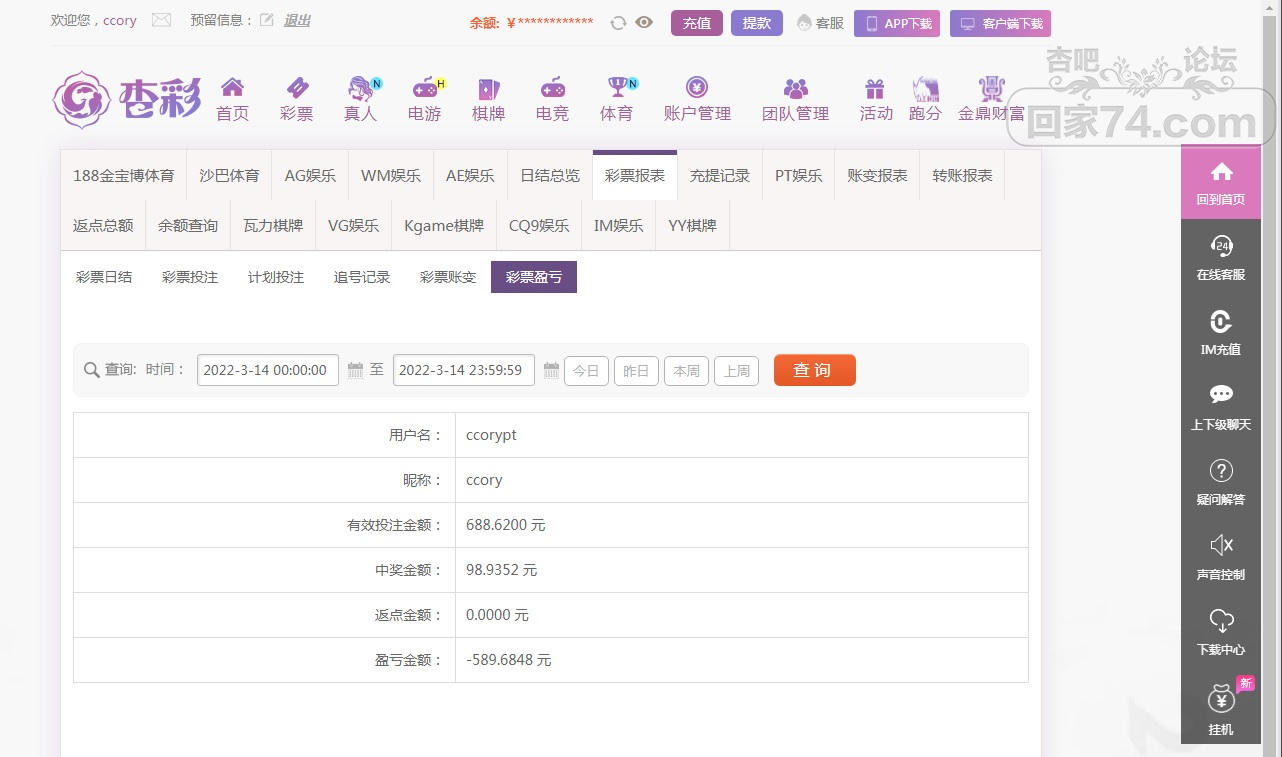
Task: Open the 首页 home nav icon
Action: pos(232,88)
